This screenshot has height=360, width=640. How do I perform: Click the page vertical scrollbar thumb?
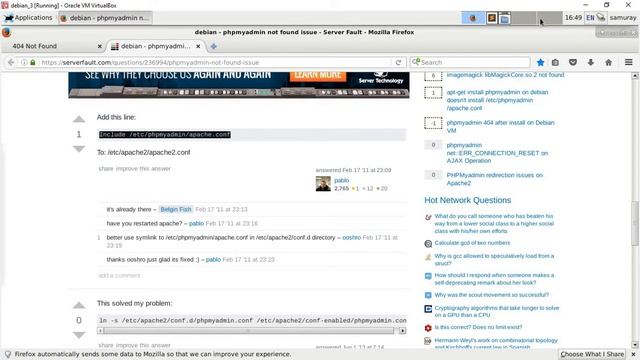[635, 223]
